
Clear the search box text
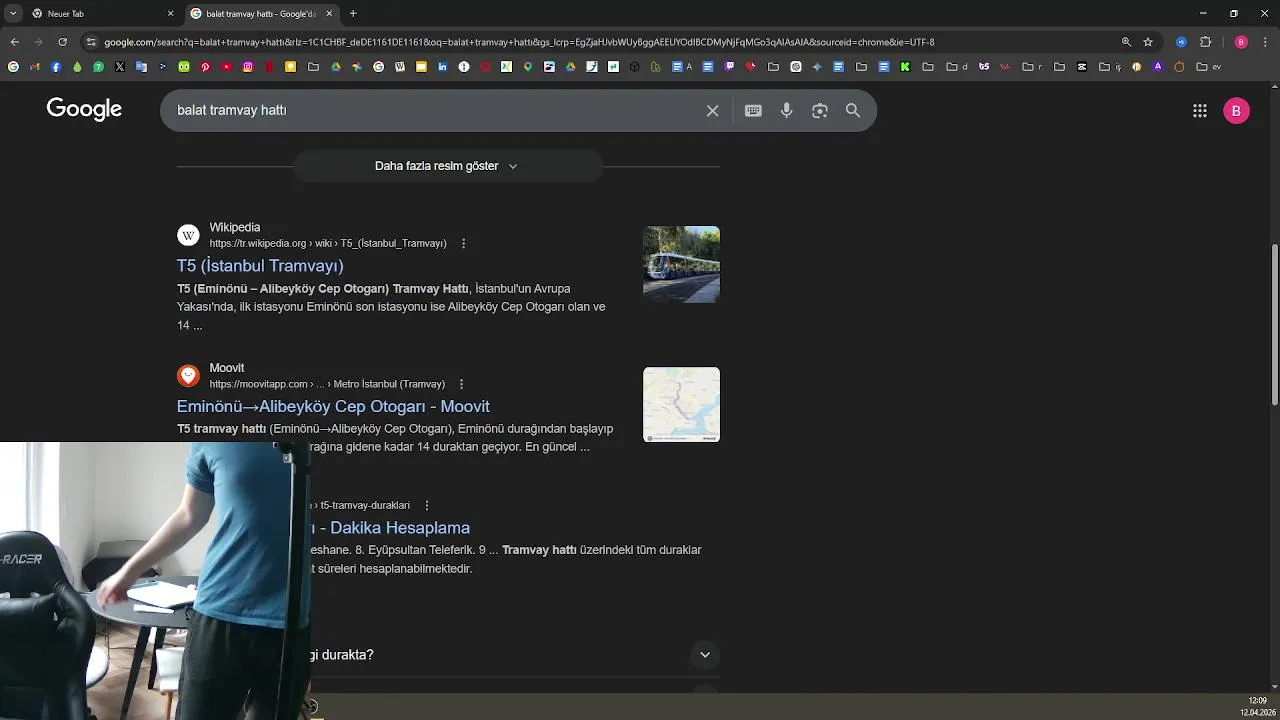[x=712, y=111]
